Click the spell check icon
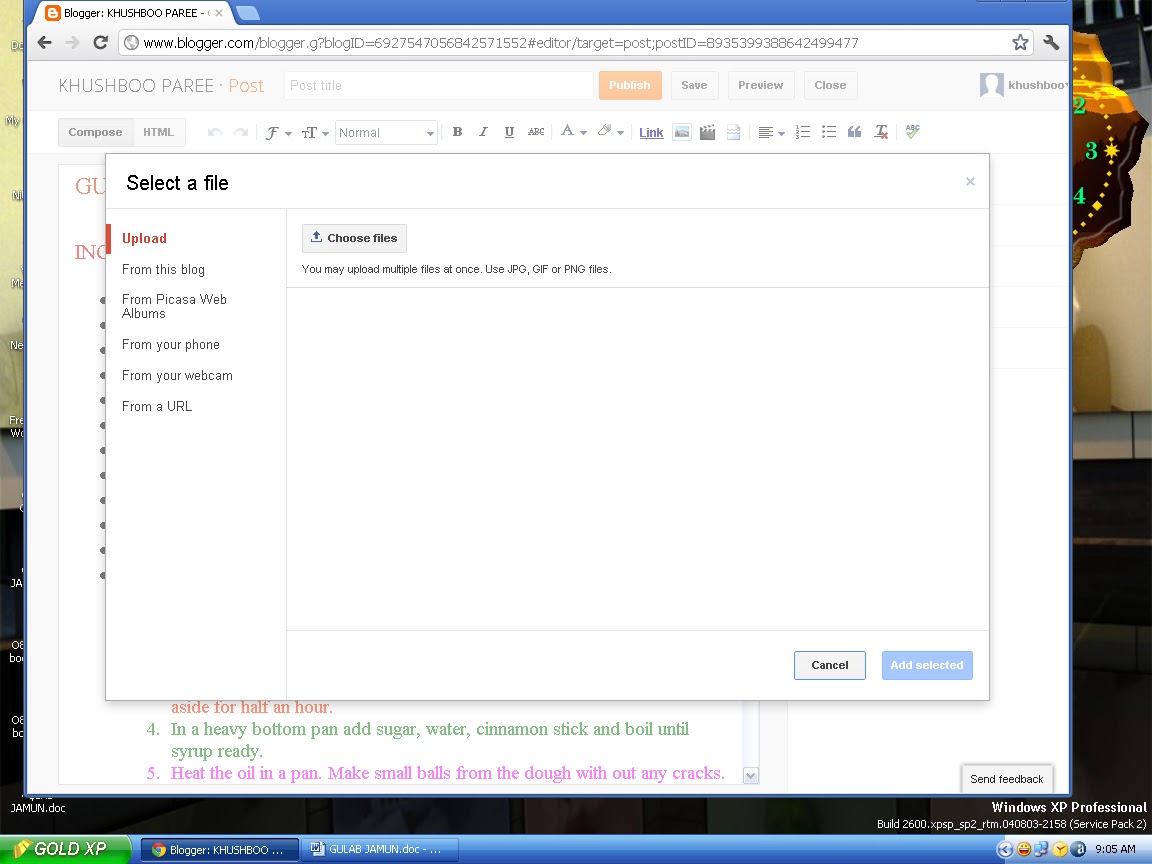Image resolution: width=1152 pixels, height=864 pixels. pyautogui.click(x=912, y=132)
